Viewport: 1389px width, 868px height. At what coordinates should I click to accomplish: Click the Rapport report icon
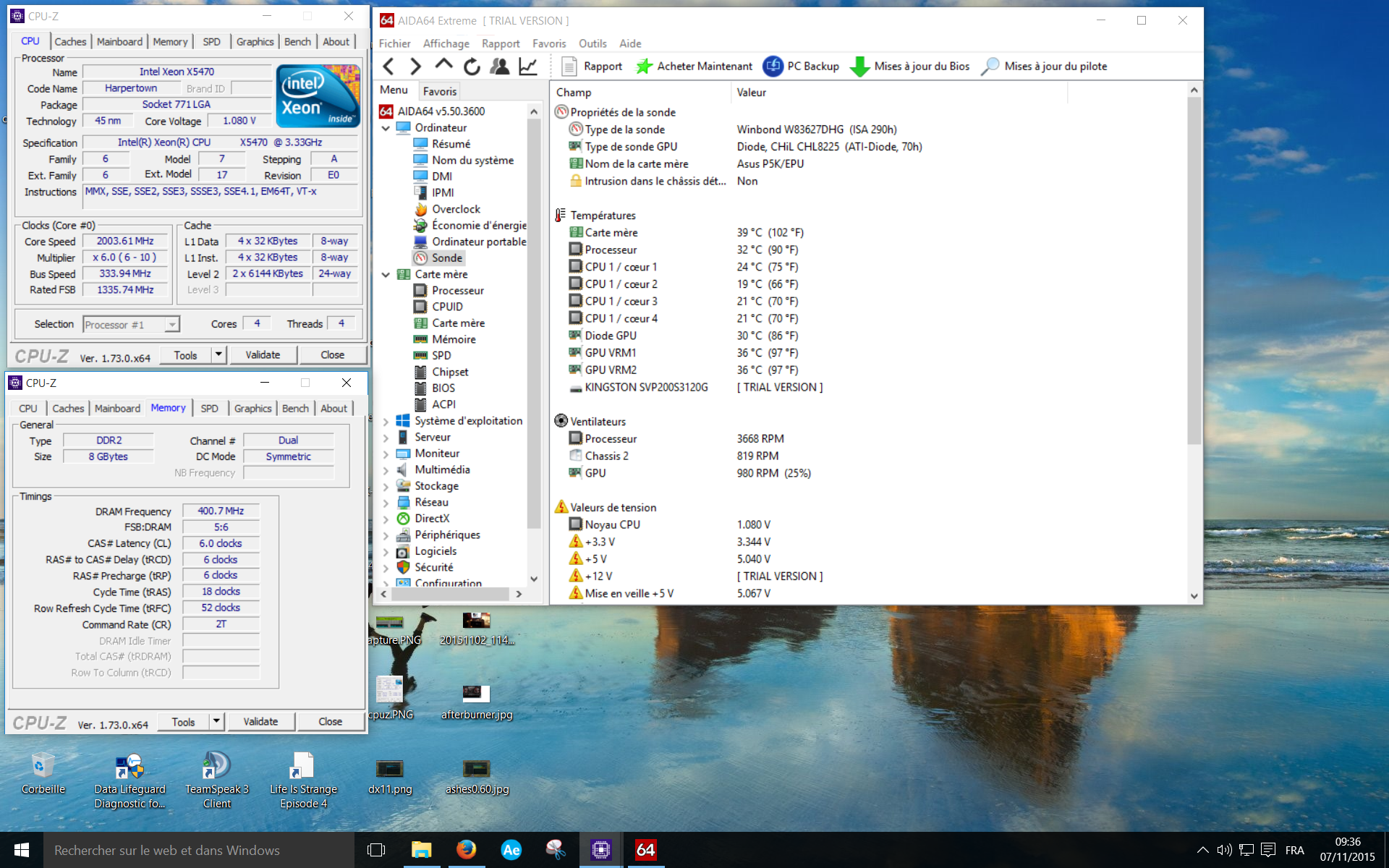point(569,67)
